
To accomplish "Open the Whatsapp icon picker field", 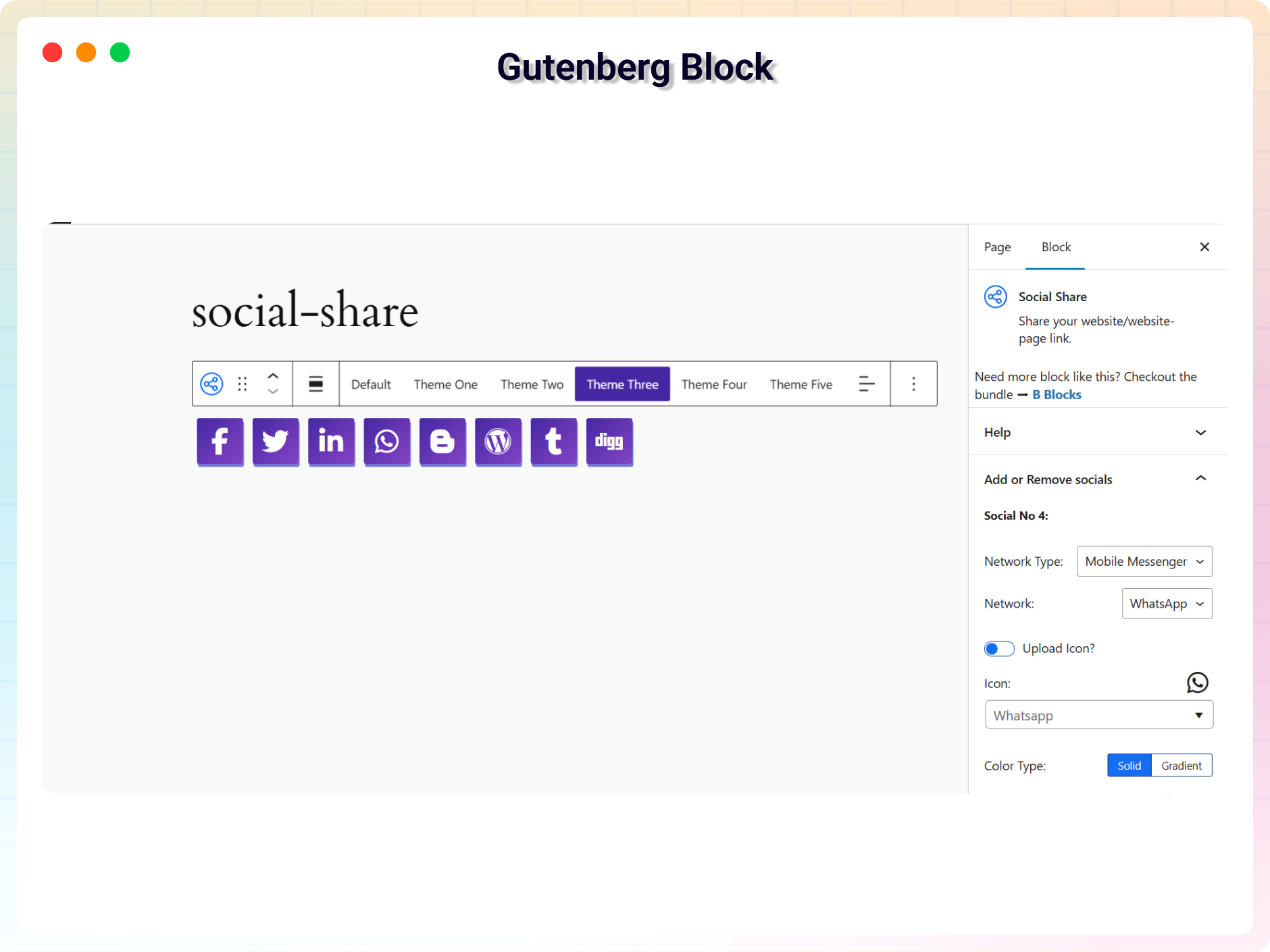I will pyautogui.click(x=1098, y=714).
